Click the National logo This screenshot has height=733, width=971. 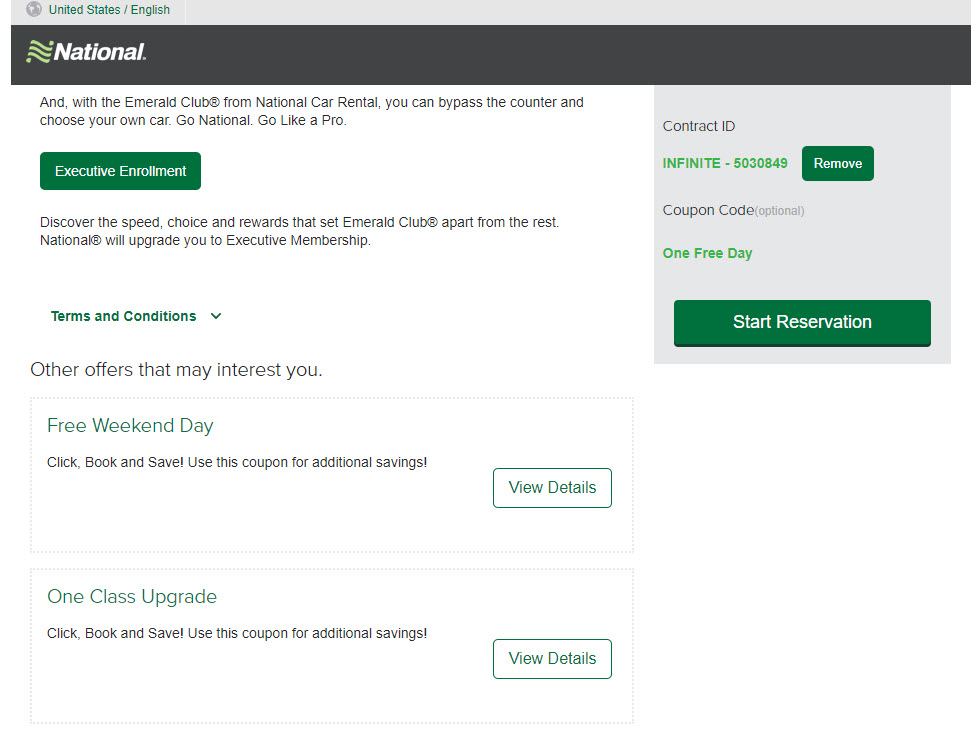(x=86, y=51)
